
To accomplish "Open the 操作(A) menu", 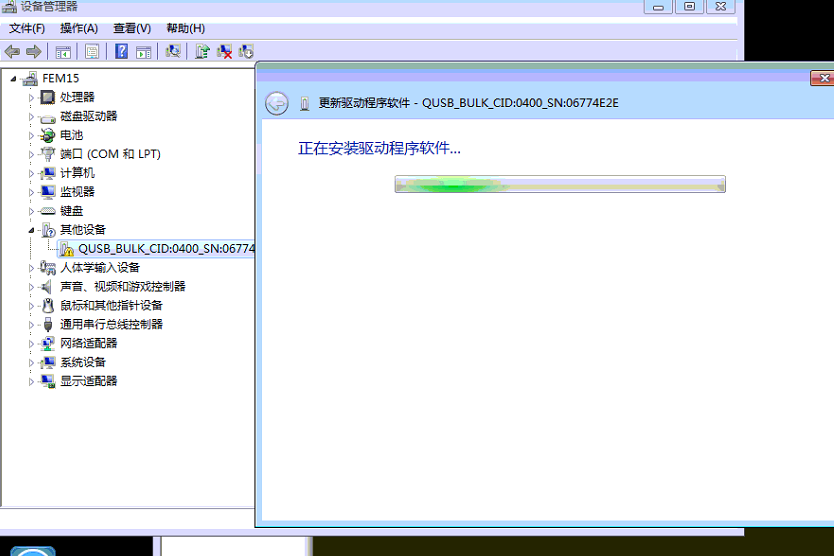I will 79,28.
